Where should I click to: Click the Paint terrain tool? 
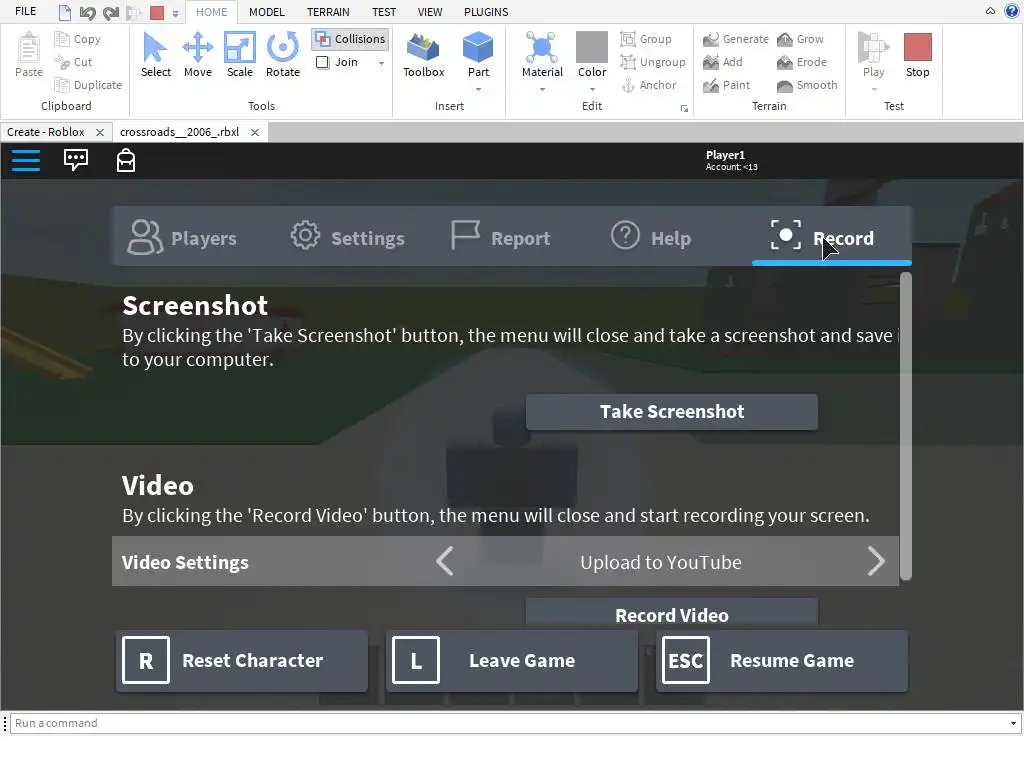click(726, 85)
